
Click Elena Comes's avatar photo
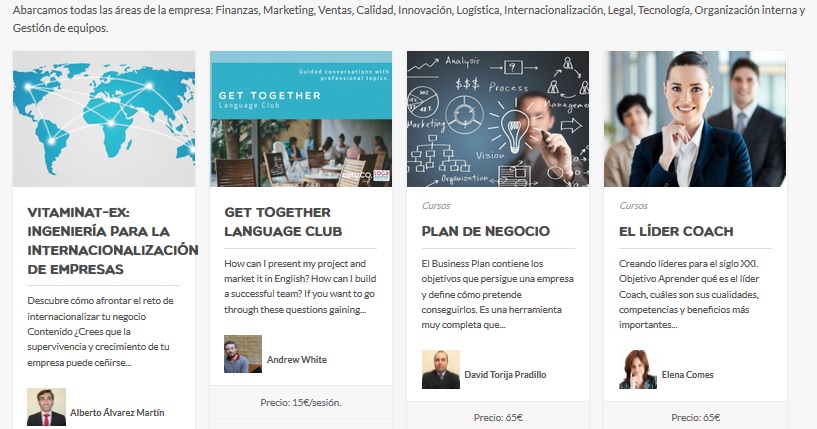click(638, 370)
